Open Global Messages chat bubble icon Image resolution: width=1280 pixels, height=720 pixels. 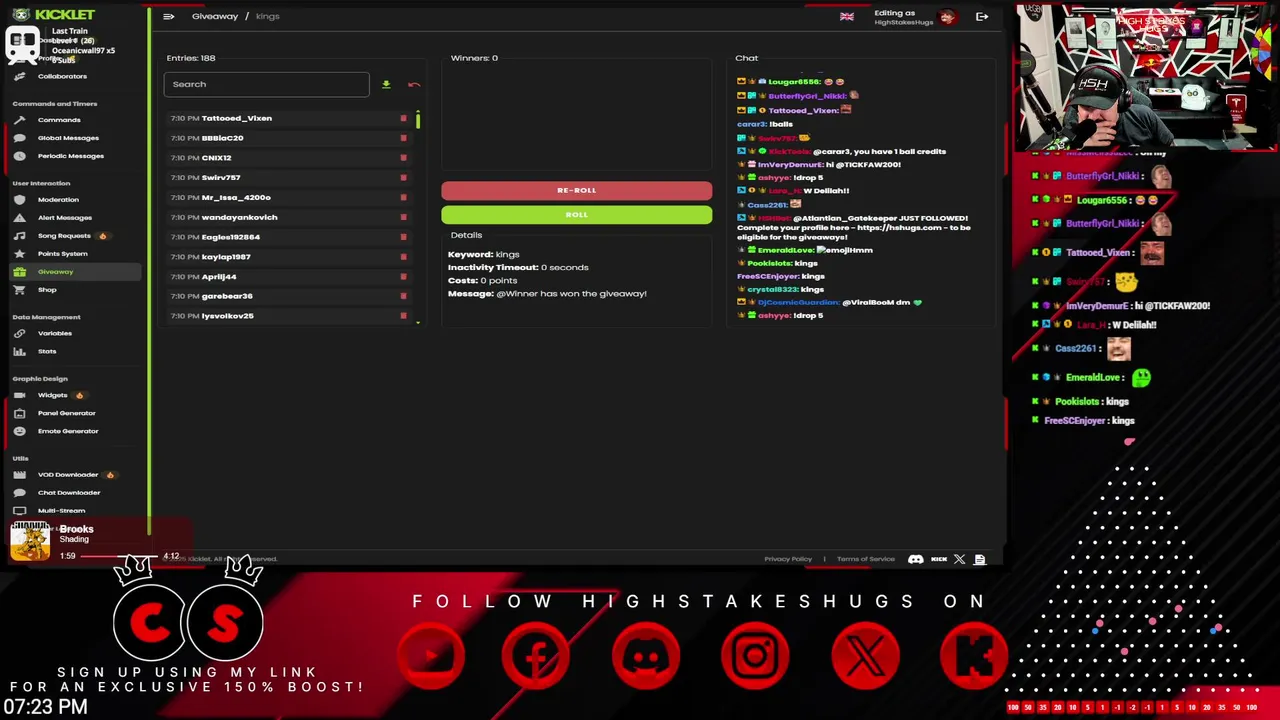20,138
